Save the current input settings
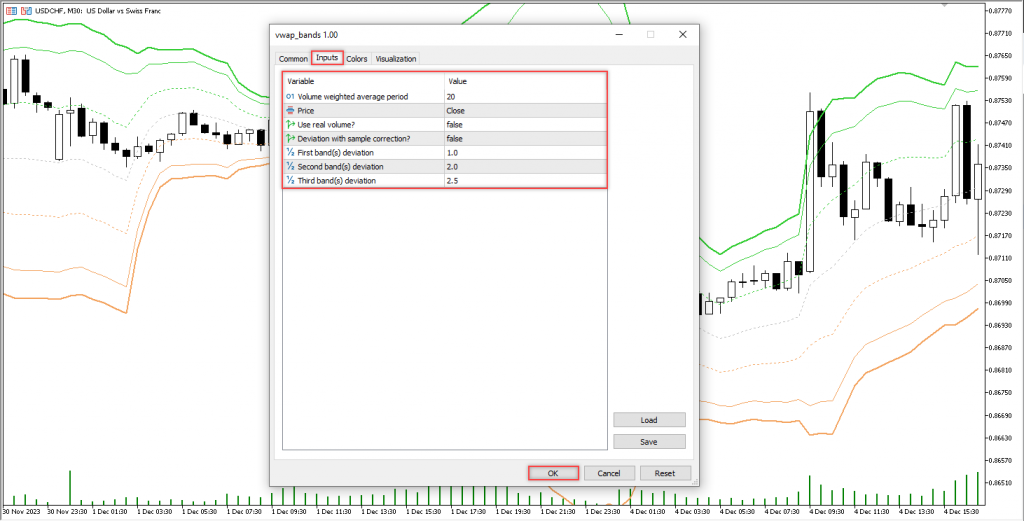Screen dimensions: 1024x521 (649, 441)
